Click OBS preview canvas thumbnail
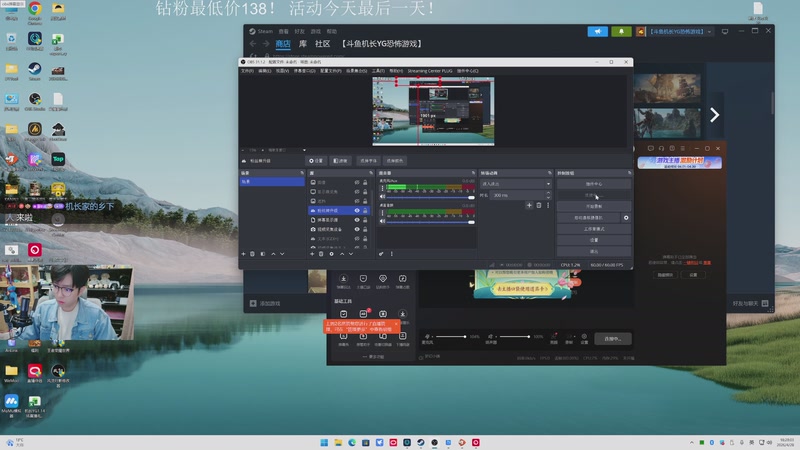 [433, 111]
